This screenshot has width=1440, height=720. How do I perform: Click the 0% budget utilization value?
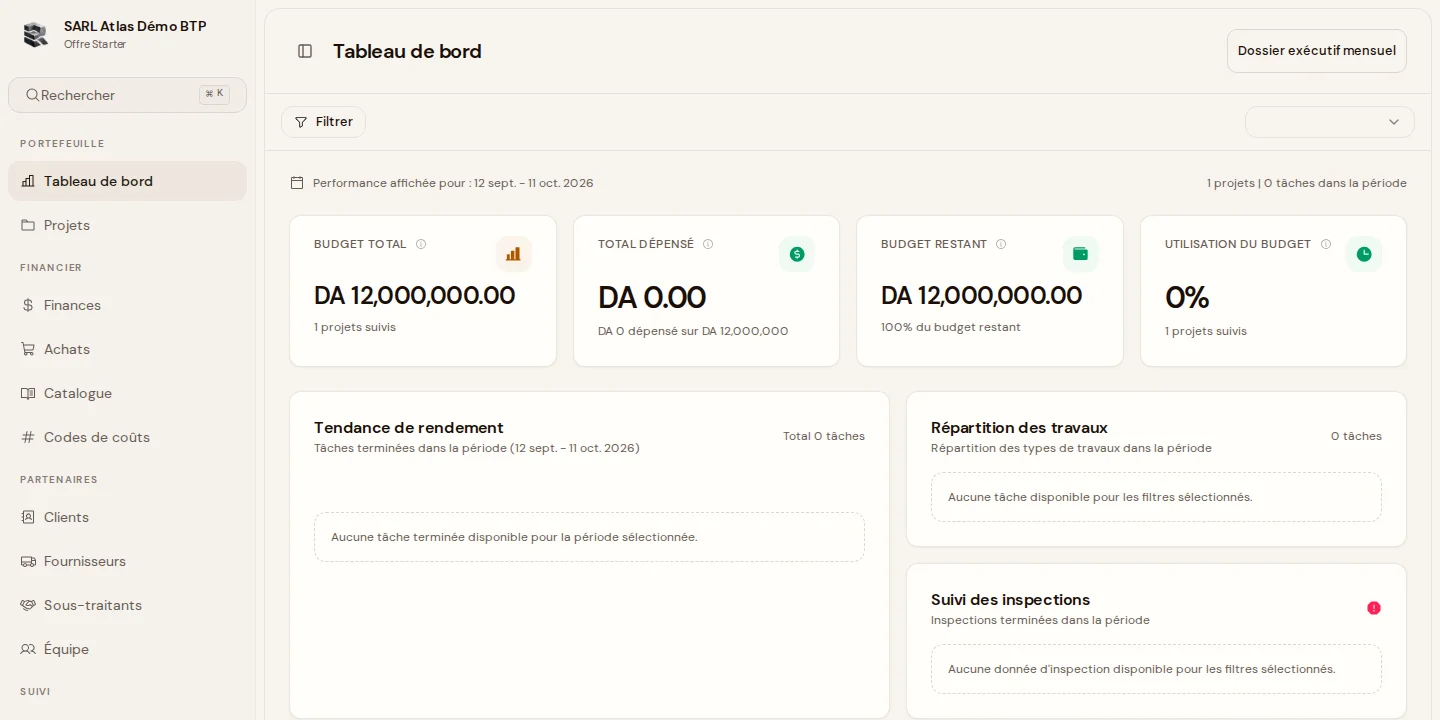pos(1187,297)
